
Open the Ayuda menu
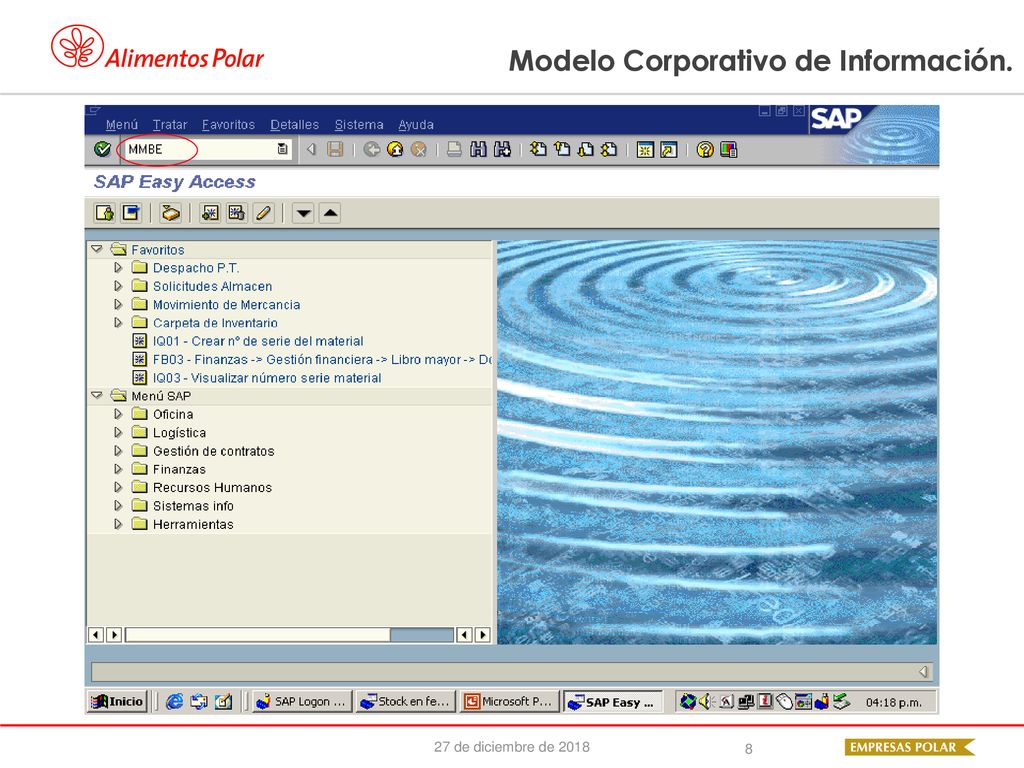click(416, 125)
